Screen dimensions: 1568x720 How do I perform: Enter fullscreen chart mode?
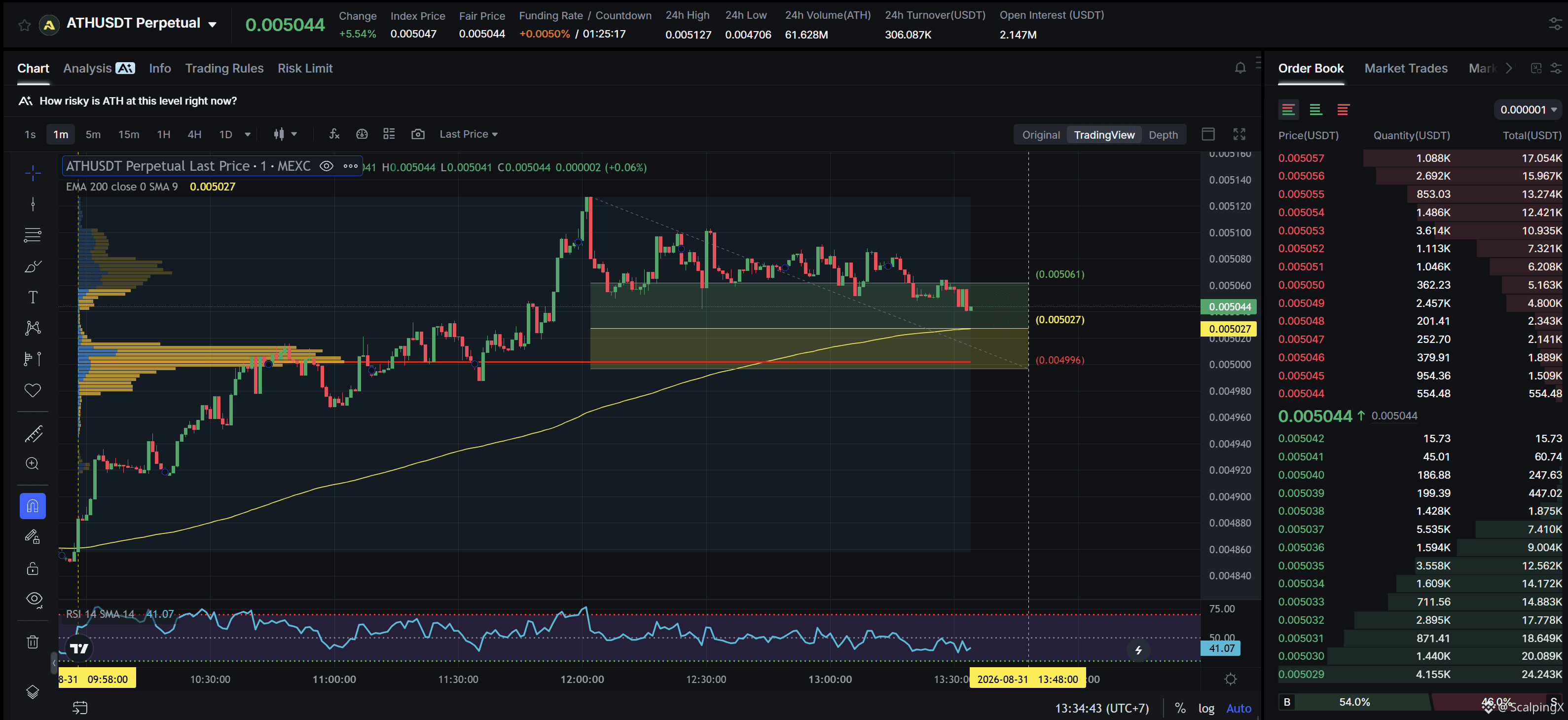pyautogui.click(x=1240, y=134)
